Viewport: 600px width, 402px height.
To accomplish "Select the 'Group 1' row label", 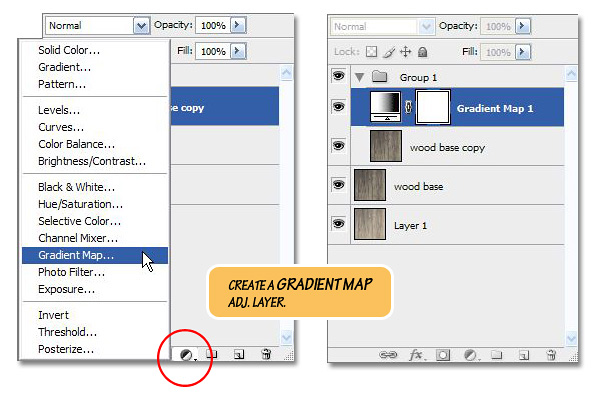I will [x=418, y=78].
